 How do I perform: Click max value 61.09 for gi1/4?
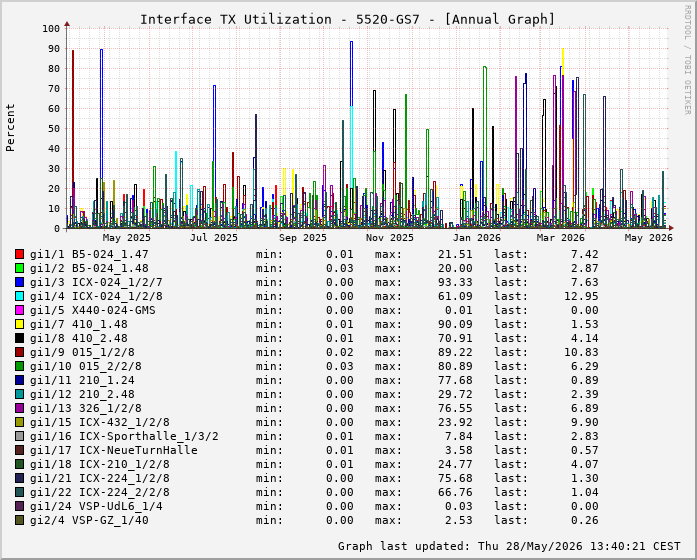[x=454, y=296]
